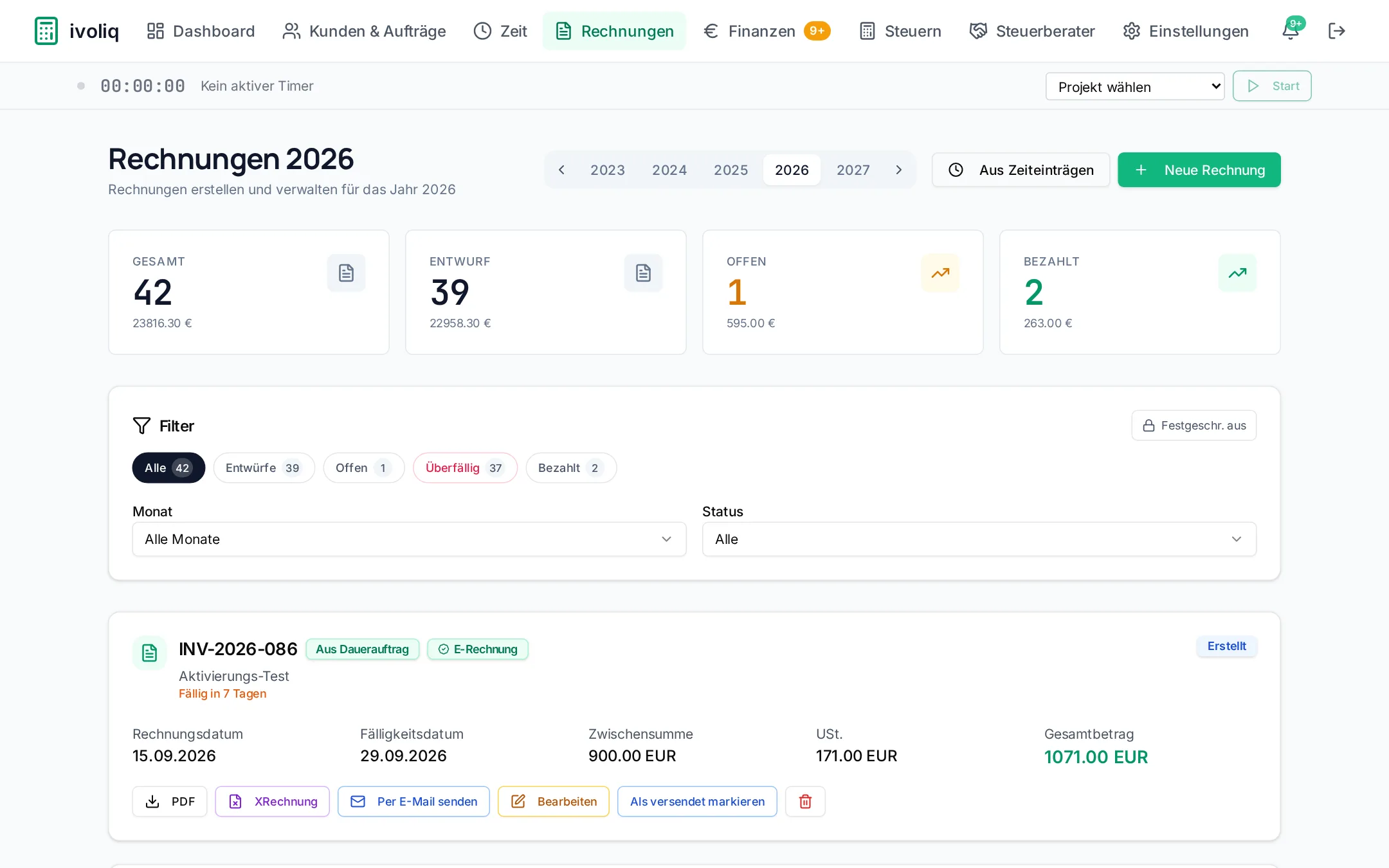Viewport: 1389px width, 868px height.
Task: Open the Projekt wählen dropdown
Action: pos(1135,86)
